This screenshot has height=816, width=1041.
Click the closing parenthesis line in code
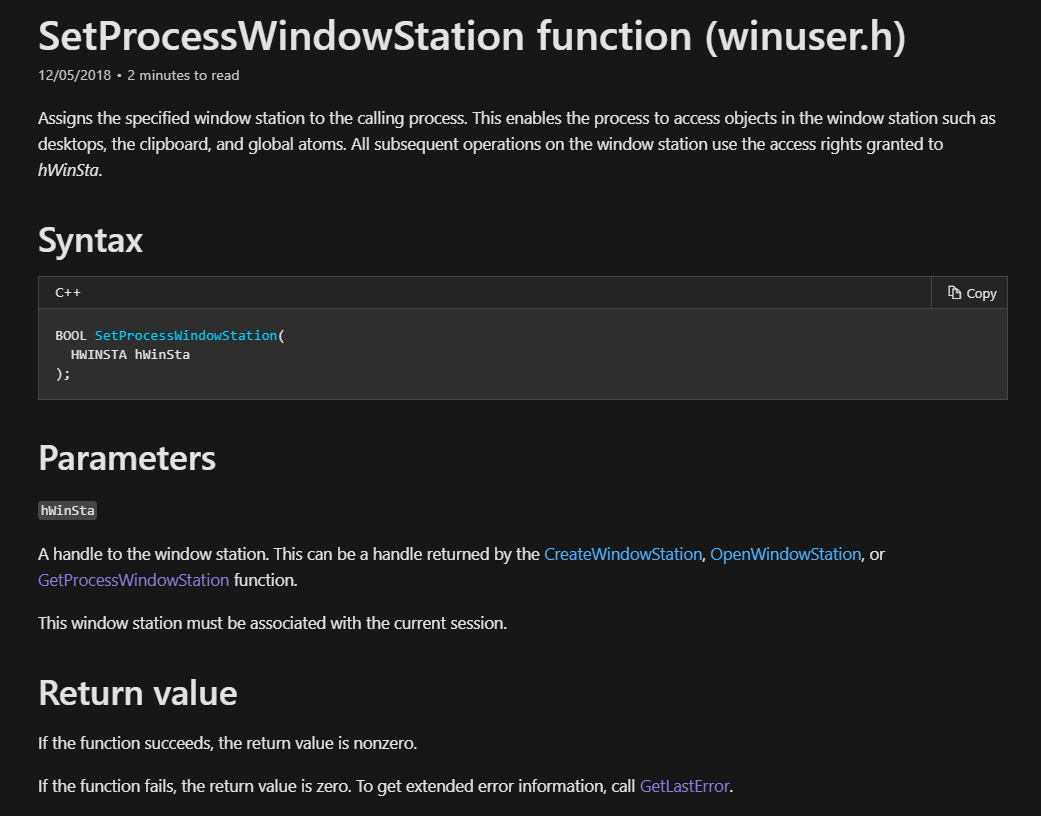tap(63, 374)
